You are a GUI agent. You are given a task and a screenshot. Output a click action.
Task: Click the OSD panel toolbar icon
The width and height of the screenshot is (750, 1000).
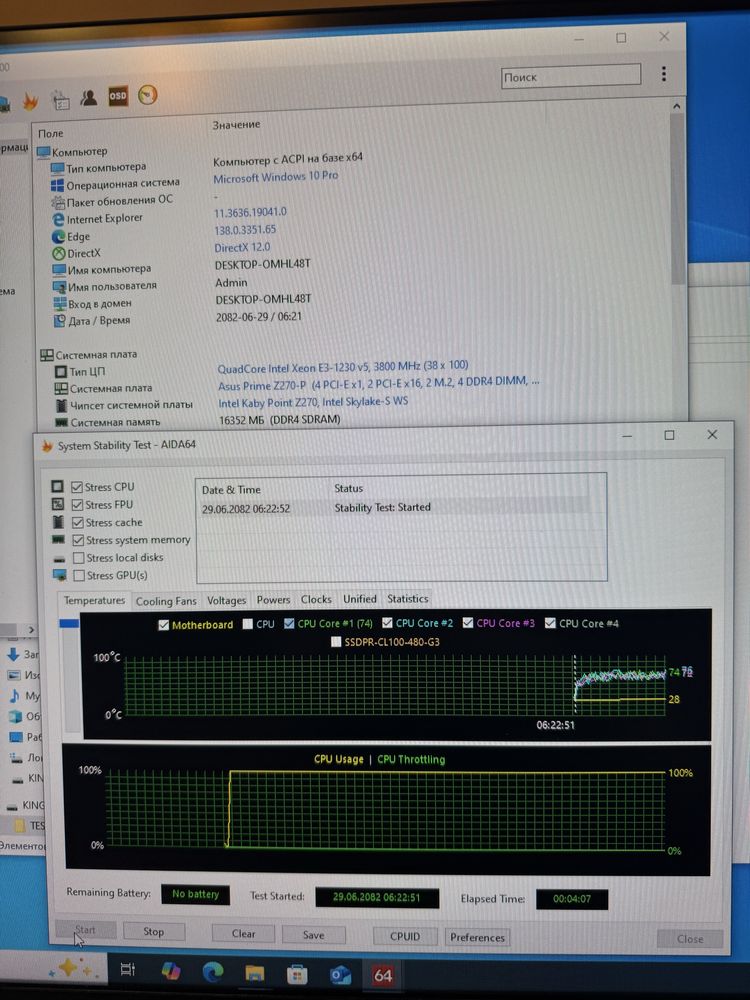tap(118, 96)
